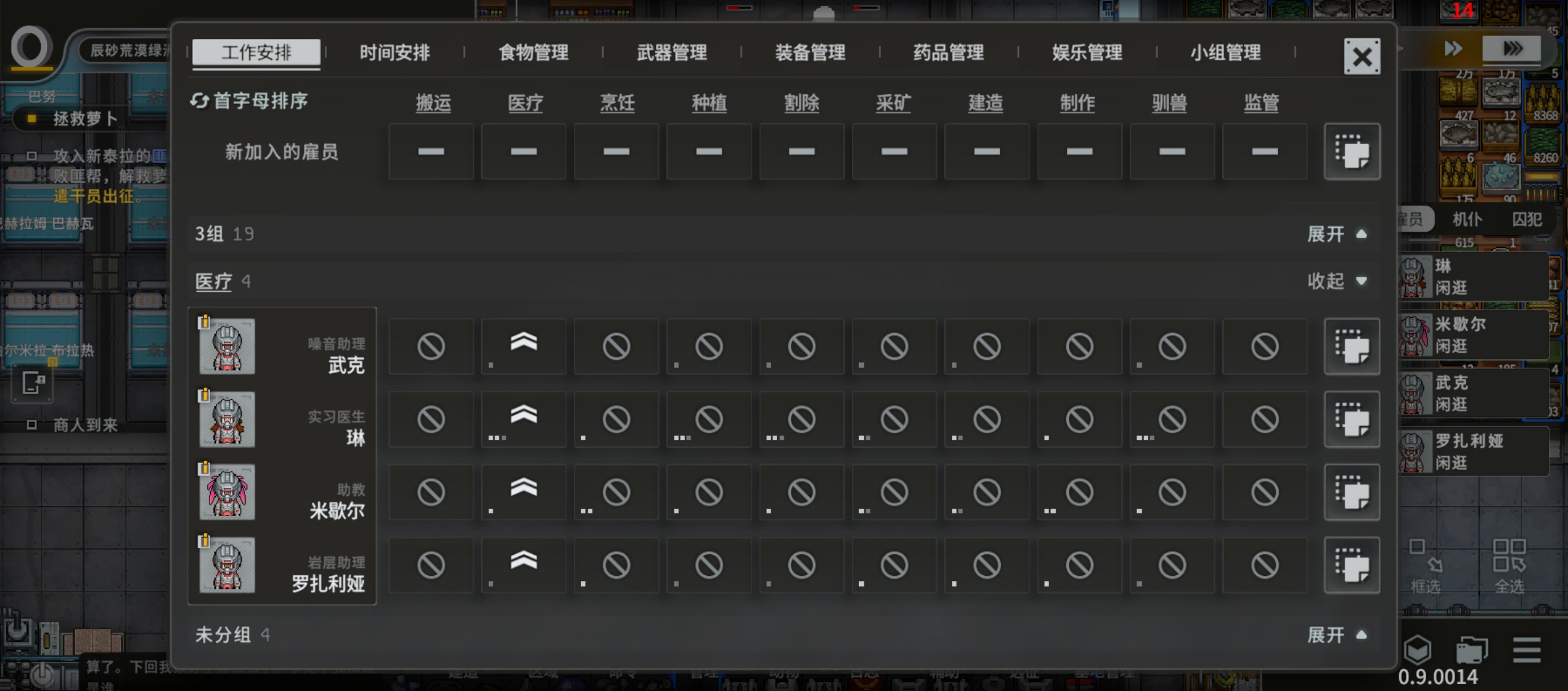The height and width of the screenshot is (691, 1568).
Task: Click fastest speed triple-arrow icon
Action: 1512,48
